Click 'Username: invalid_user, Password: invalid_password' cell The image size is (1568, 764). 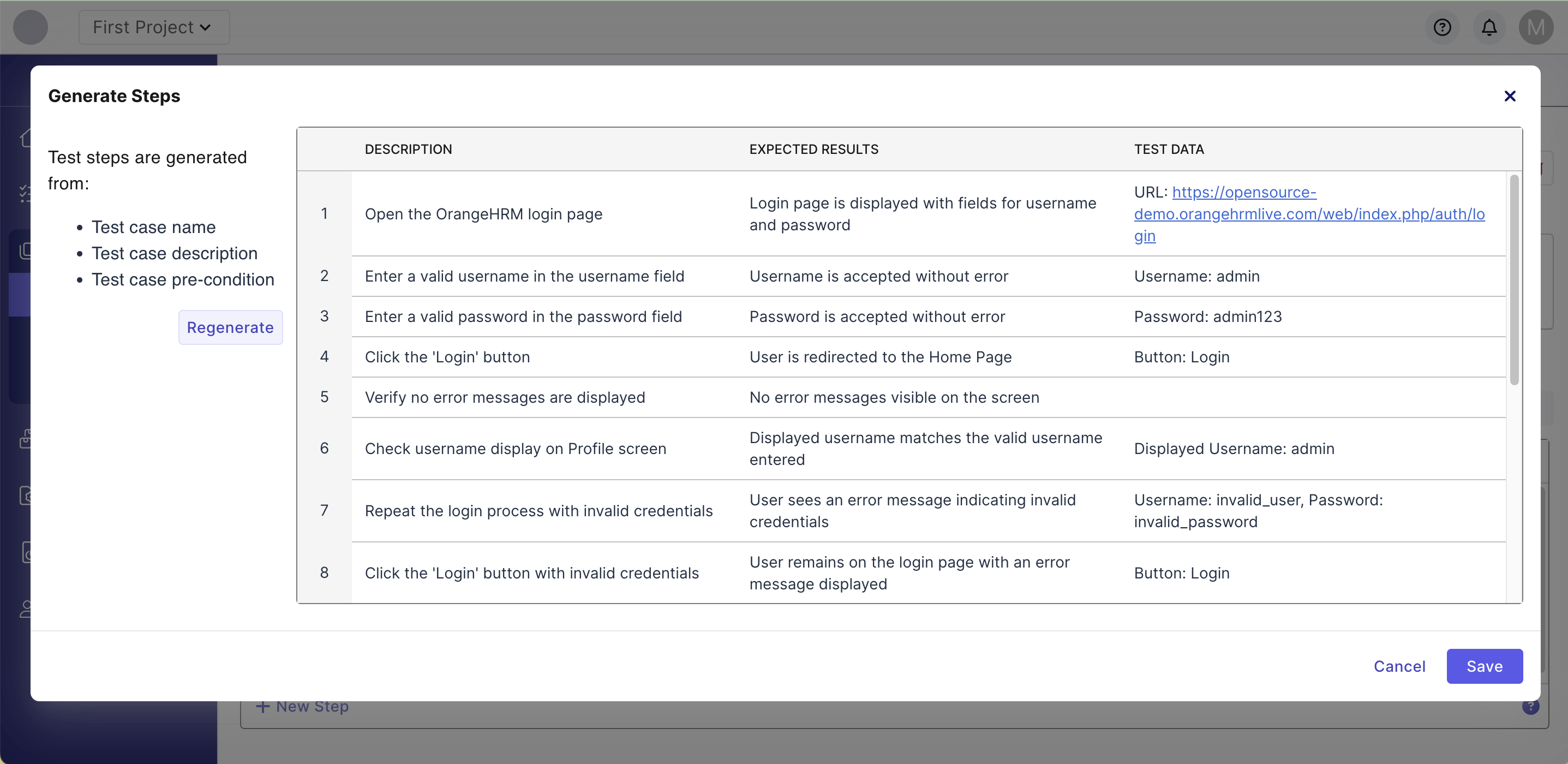pyautogui.click(x=1258, y=511)
